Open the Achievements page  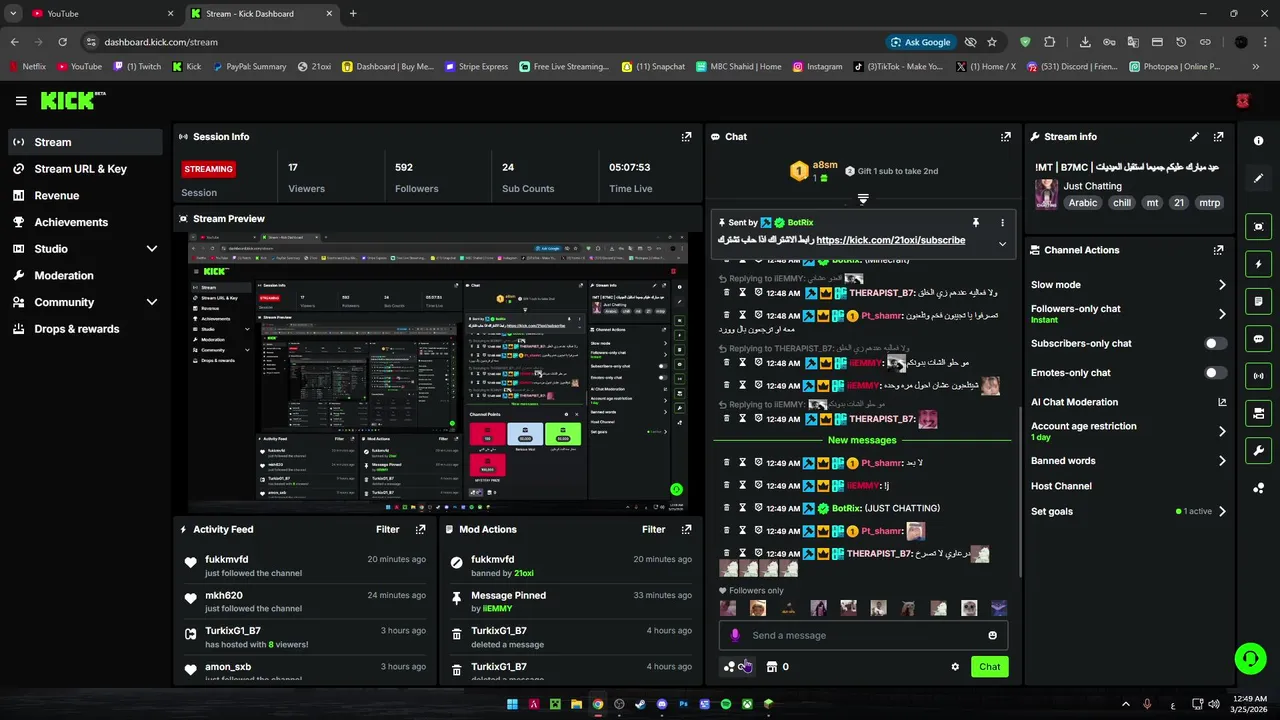point(85,222)
